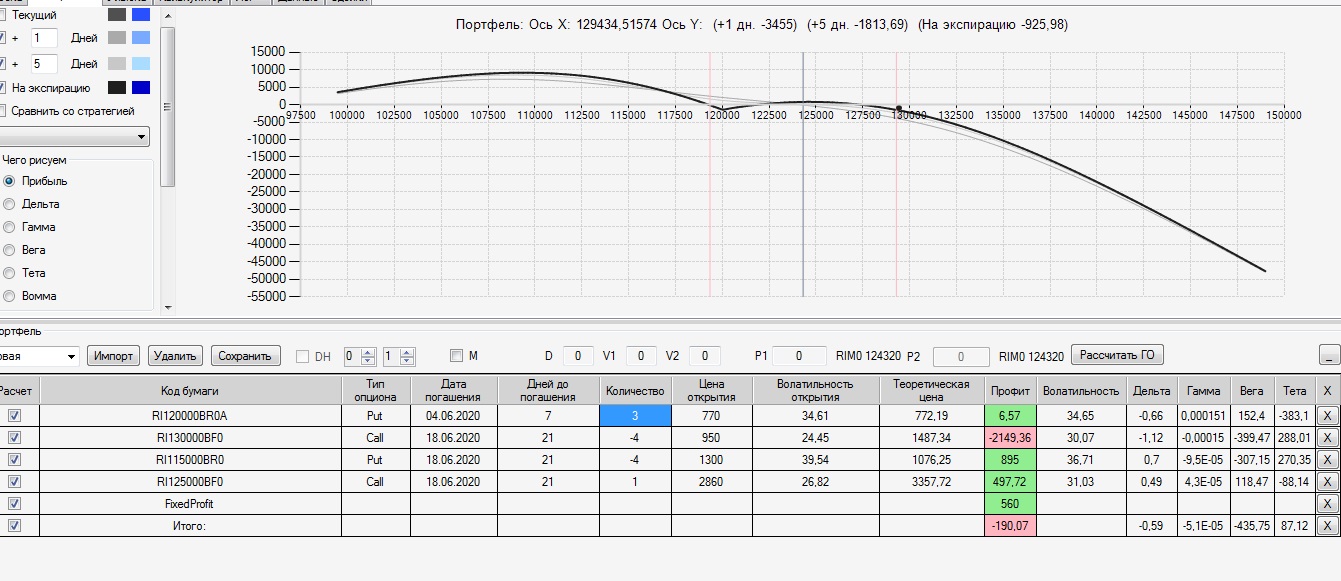This screenshot has height=581, width=1341.
Task: Click the Сохранить button
Action: pos(245,356)
